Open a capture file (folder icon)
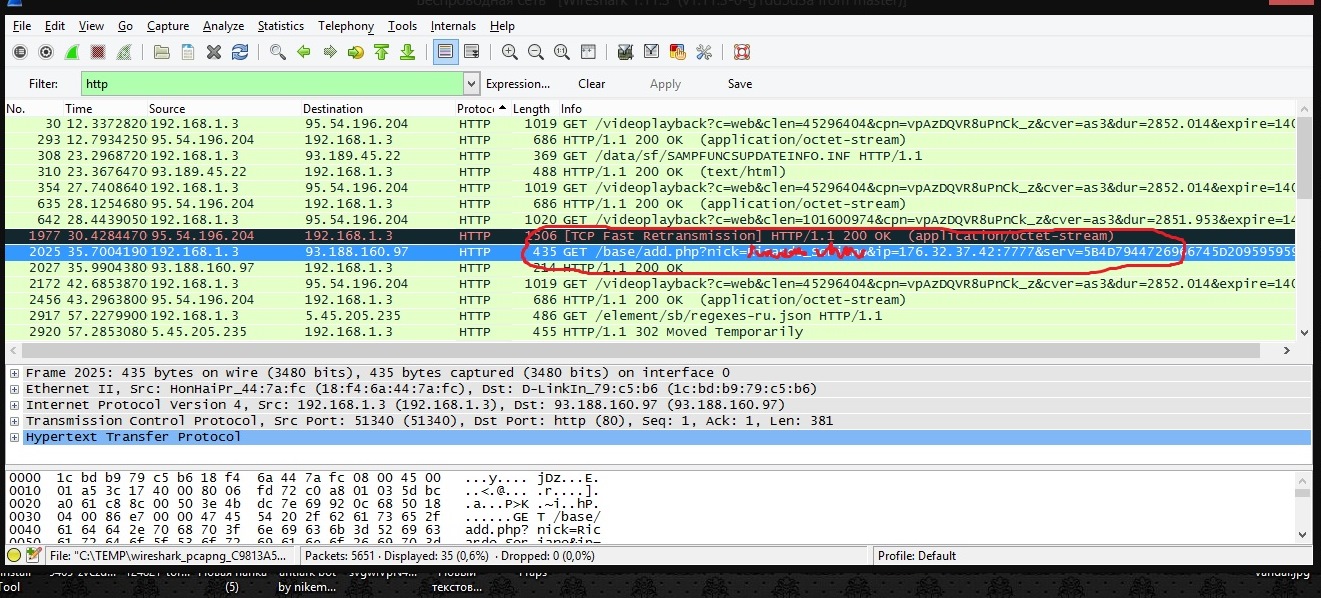The image size is (1321, 598). coord(161,52)
